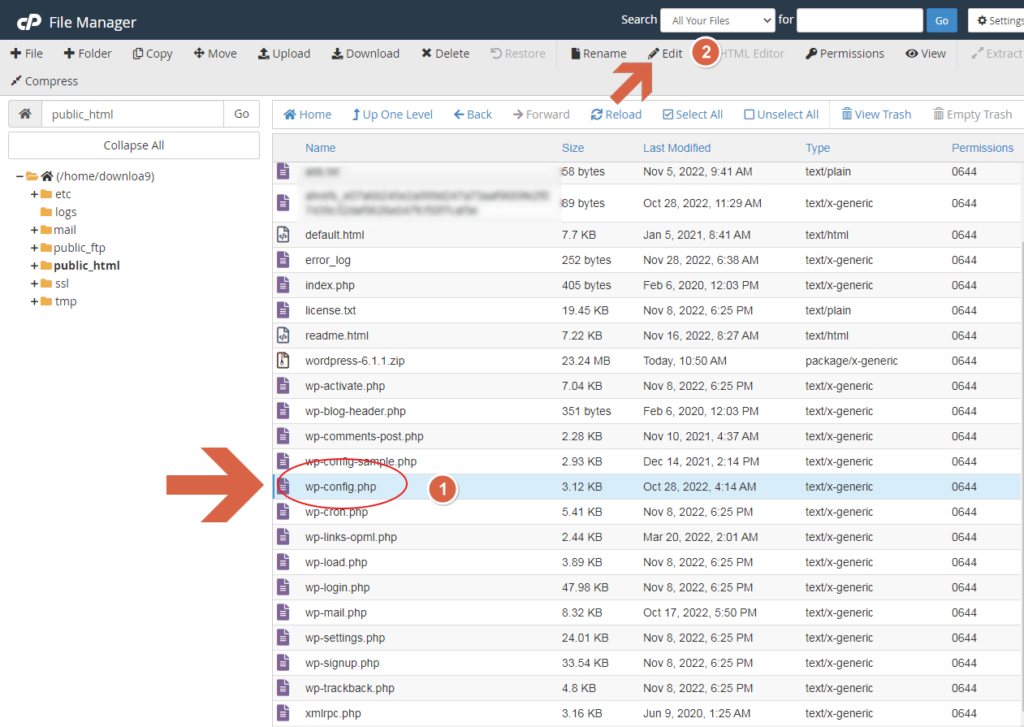
Task: Click Go next to the path field
Action: pos(242,114)
